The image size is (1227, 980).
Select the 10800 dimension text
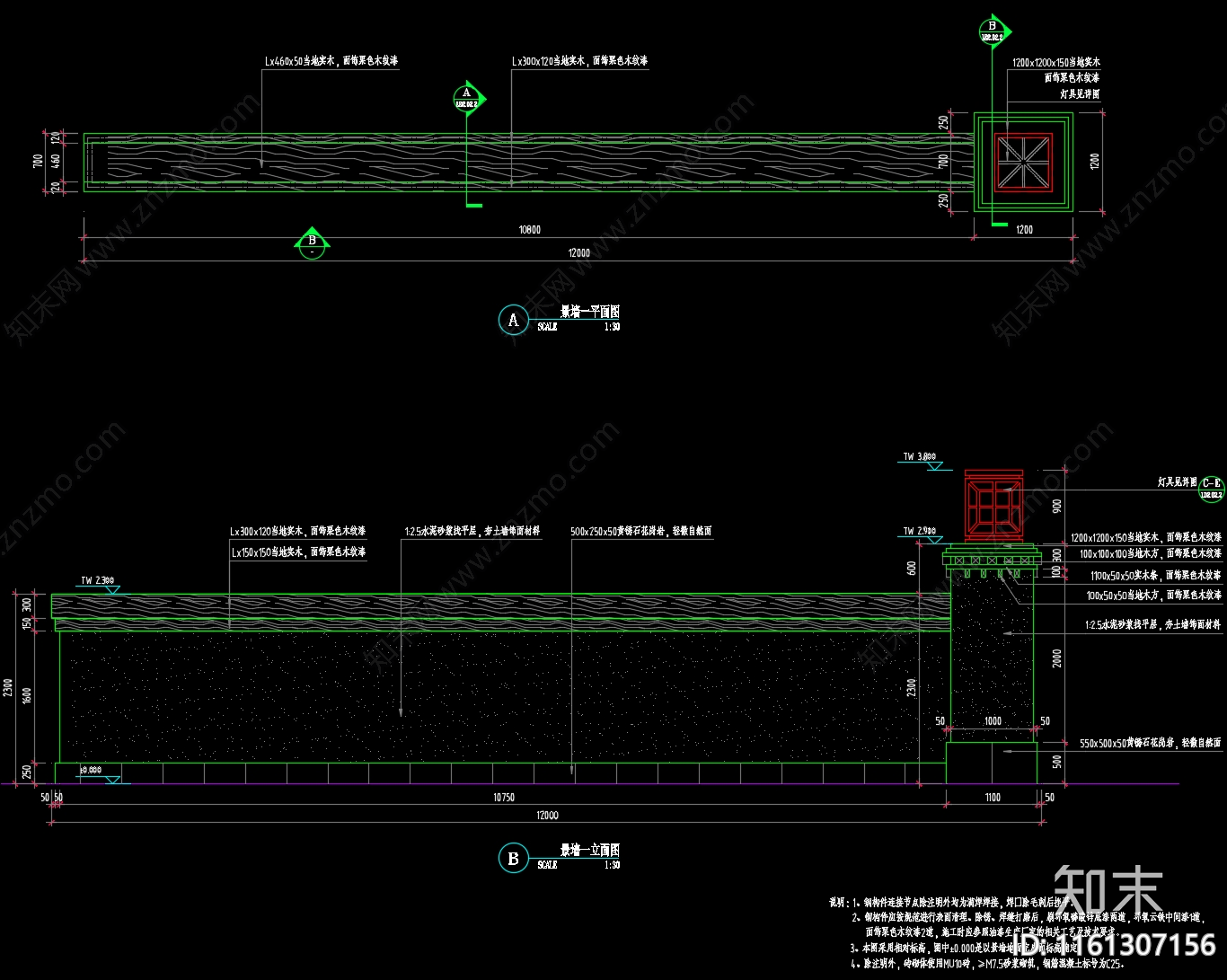[x=530, y=230]
